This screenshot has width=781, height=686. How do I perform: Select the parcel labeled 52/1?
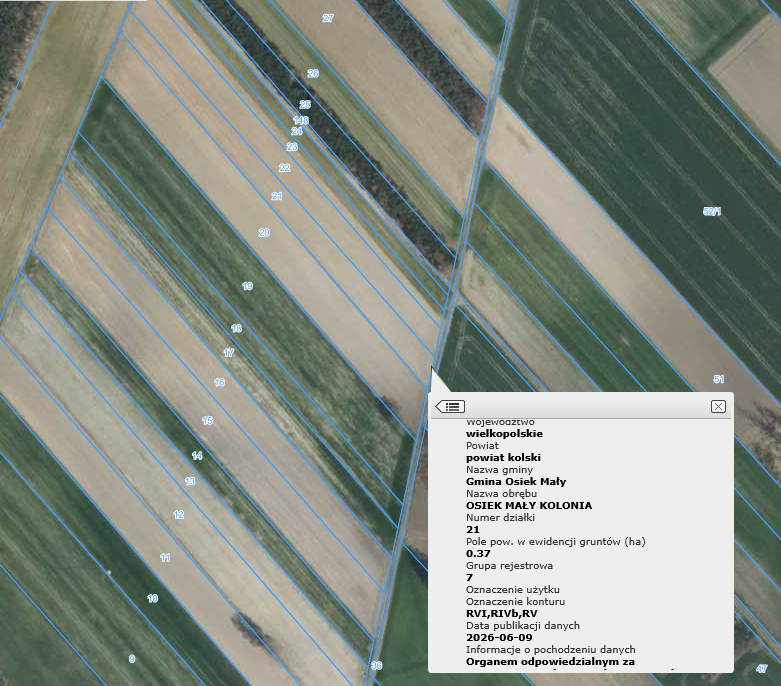coord(712,211)
